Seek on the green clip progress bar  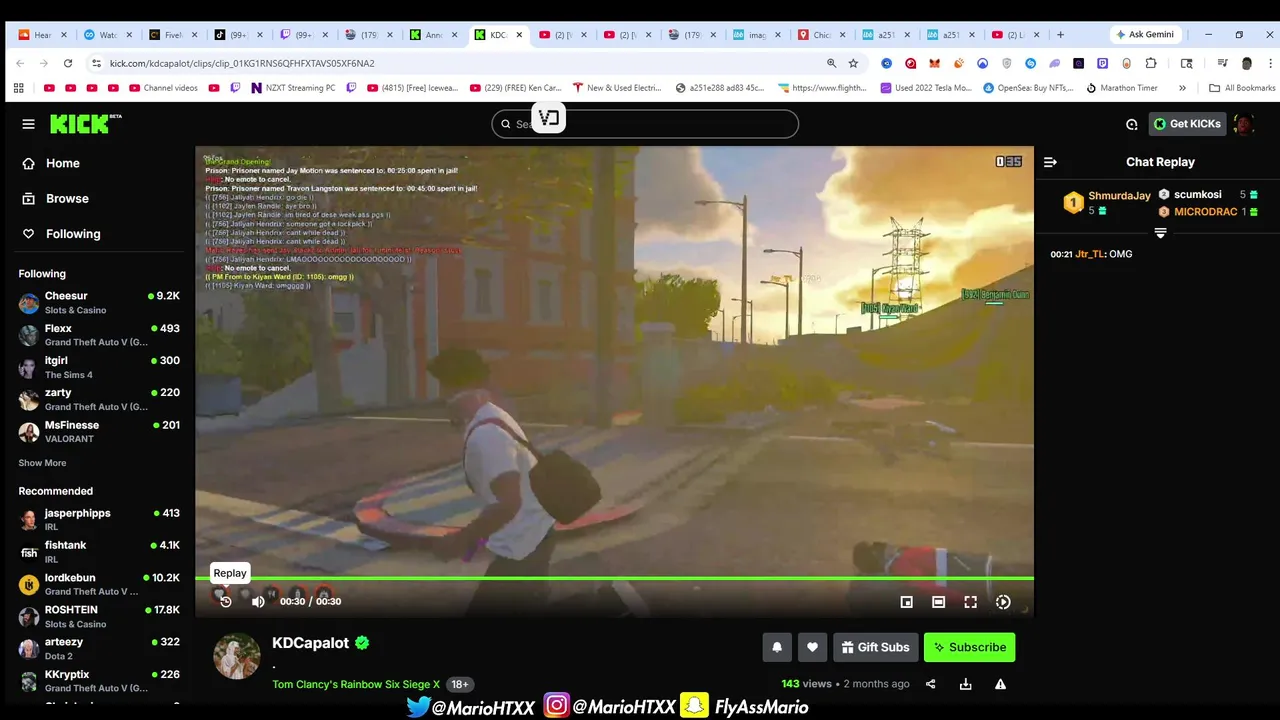point(614,578)
